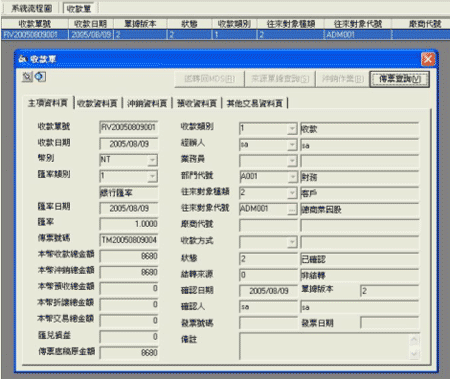This screenshot has width=450, height=379.
Task: Expand the 經辦人 dropdown
Action: coord(292,145)
